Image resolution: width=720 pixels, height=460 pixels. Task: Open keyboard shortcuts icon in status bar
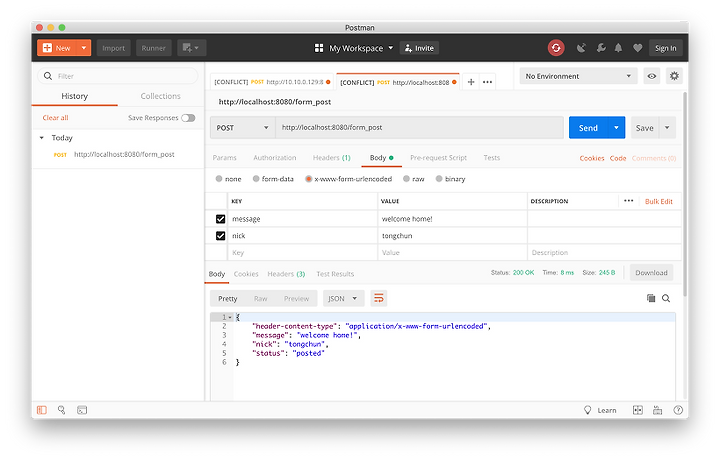(x=658, y=410)
